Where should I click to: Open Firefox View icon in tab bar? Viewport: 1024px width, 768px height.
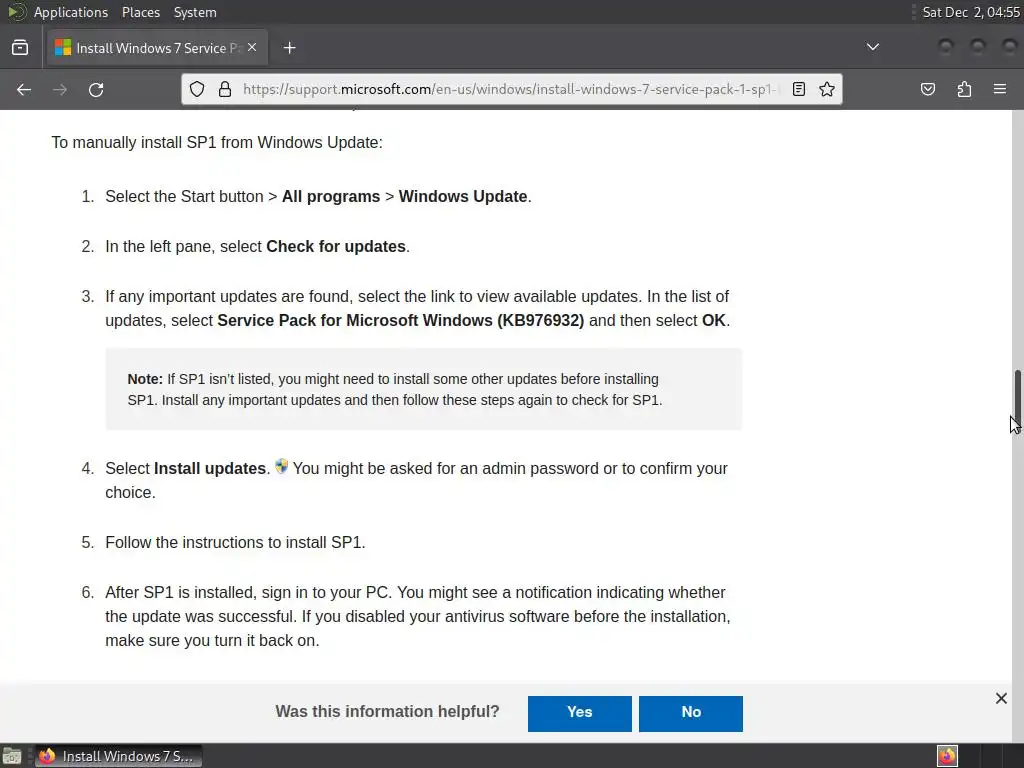coord(20,48)
